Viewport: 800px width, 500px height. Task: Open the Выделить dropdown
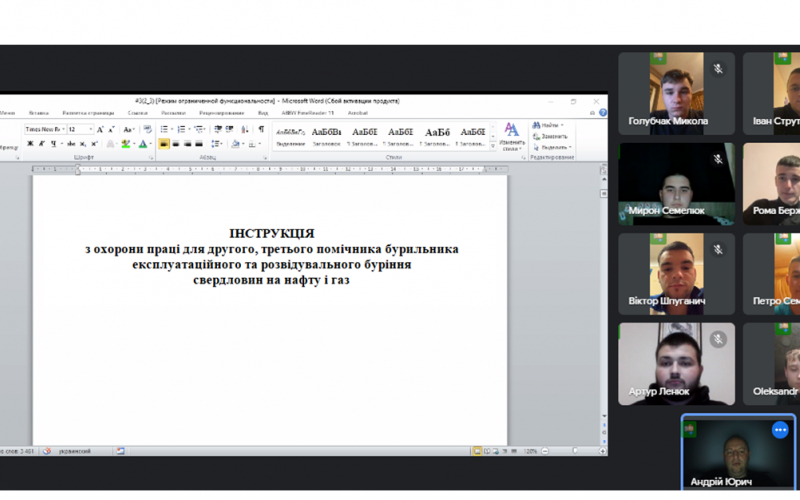(552, 147)
